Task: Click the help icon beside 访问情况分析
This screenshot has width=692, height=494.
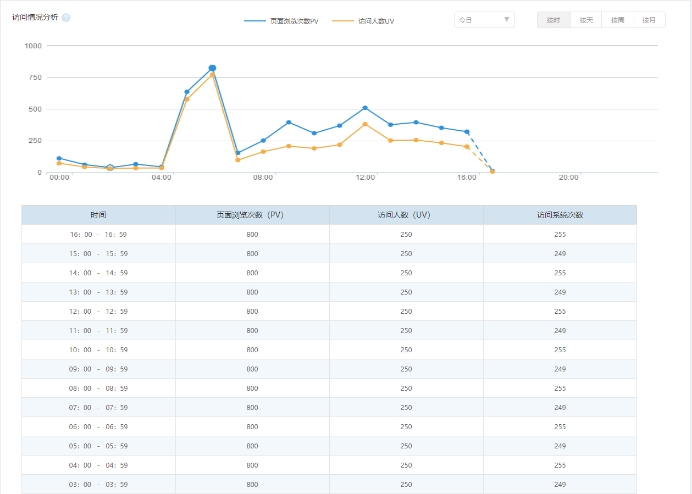Action: tap(66, 18)
